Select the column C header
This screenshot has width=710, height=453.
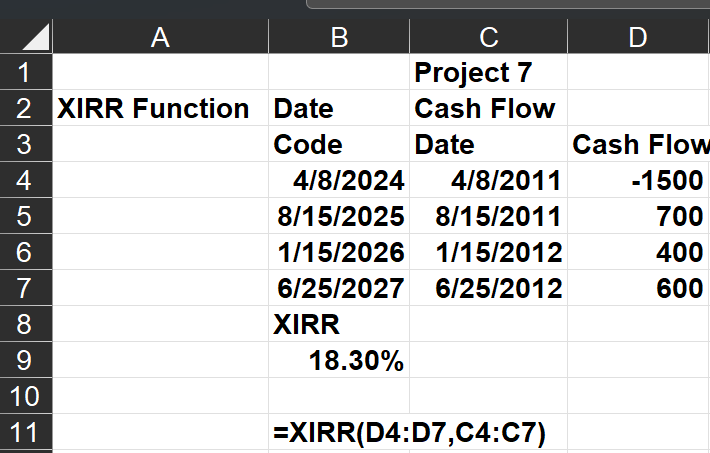coord(488,38)
